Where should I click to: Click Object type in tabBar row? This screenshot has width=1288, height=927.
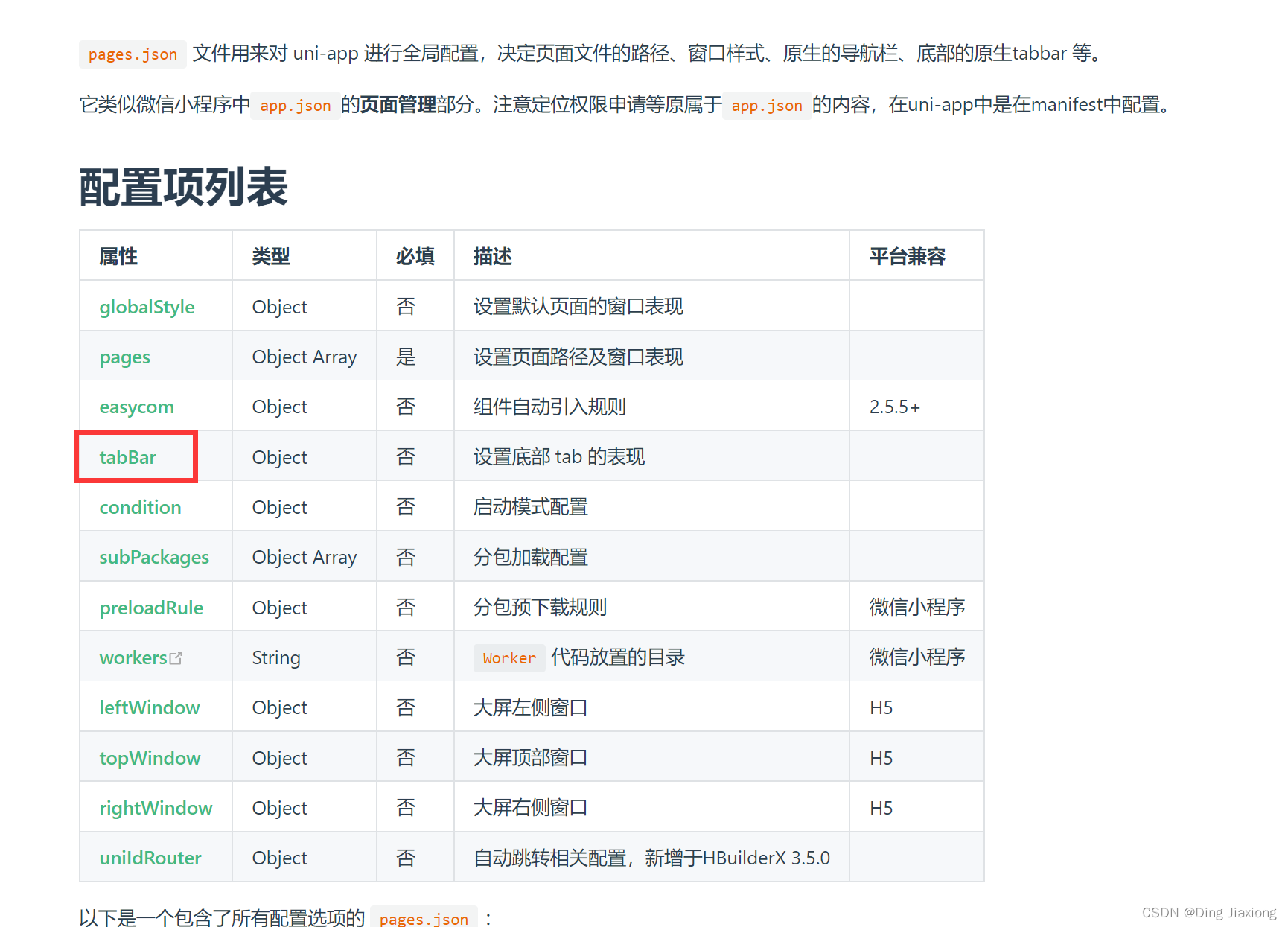point(279,457)
